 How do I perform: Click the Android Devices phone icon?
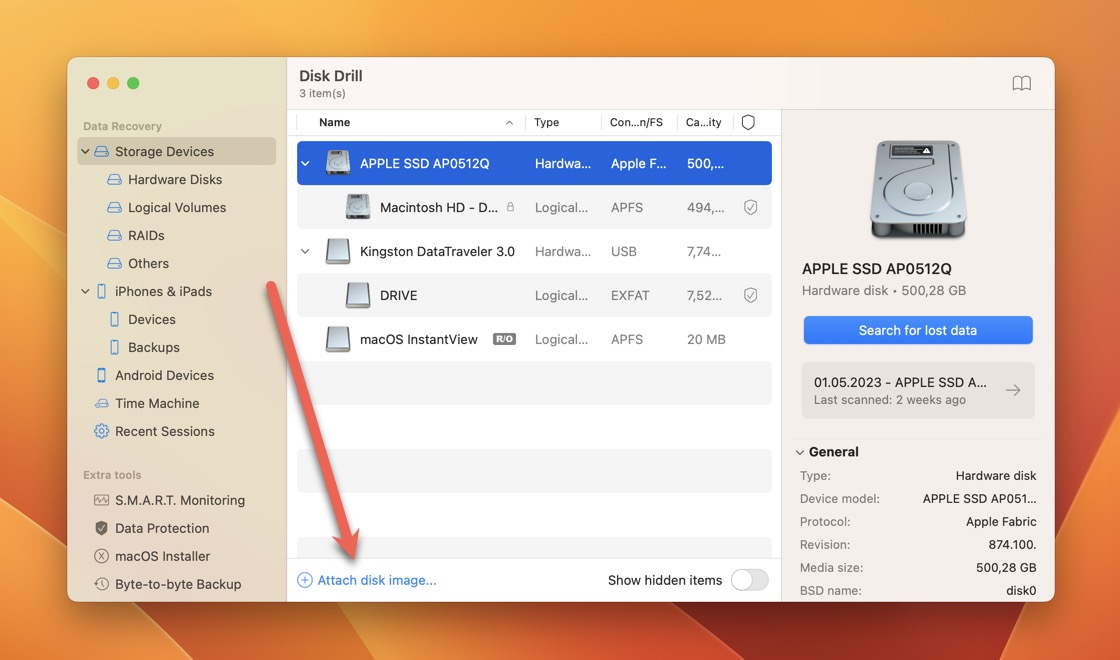pyautogui.click(x=101, y=375)
